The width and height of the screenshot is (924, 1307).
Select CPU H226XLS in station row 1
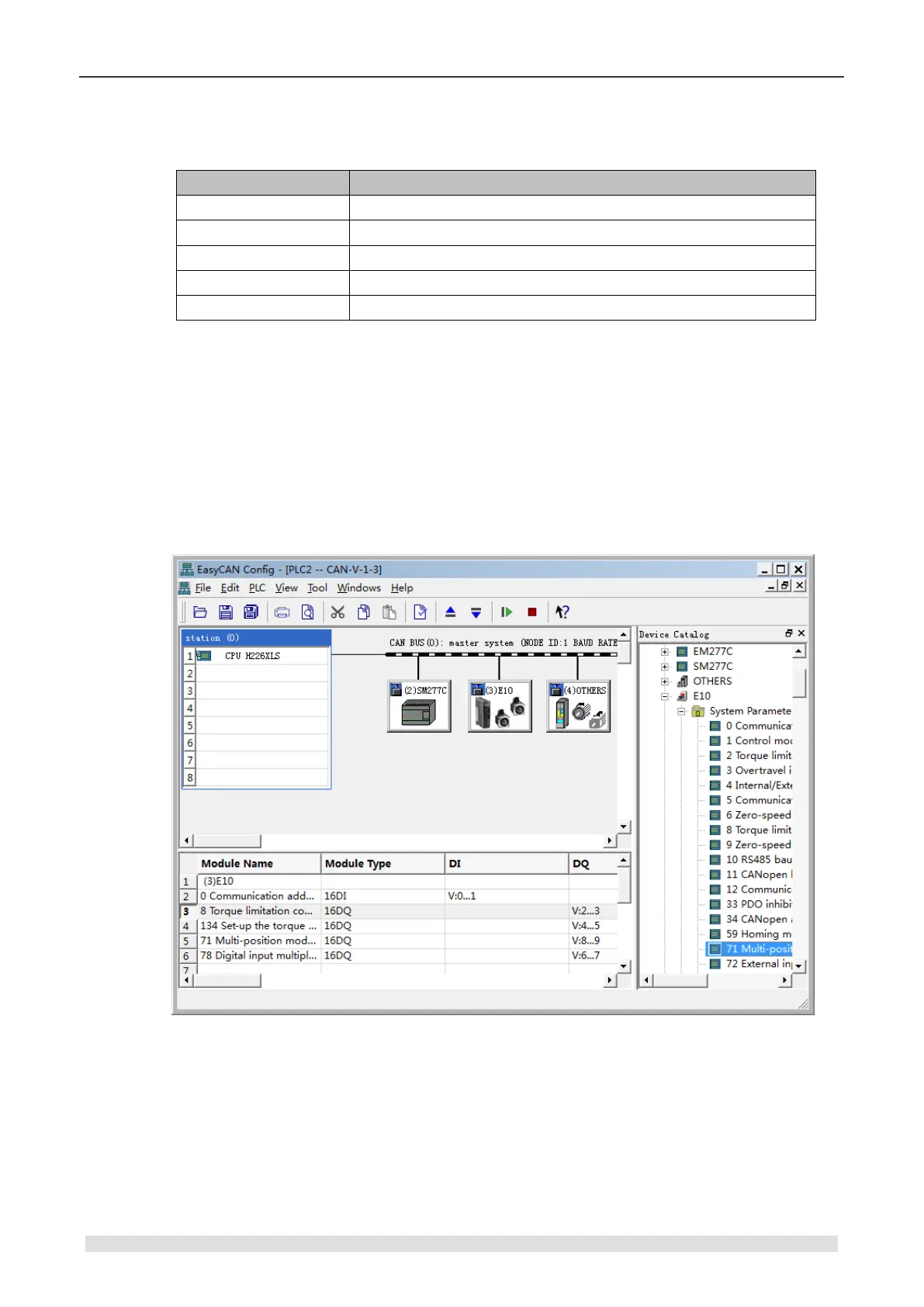[x=252, y=656]
